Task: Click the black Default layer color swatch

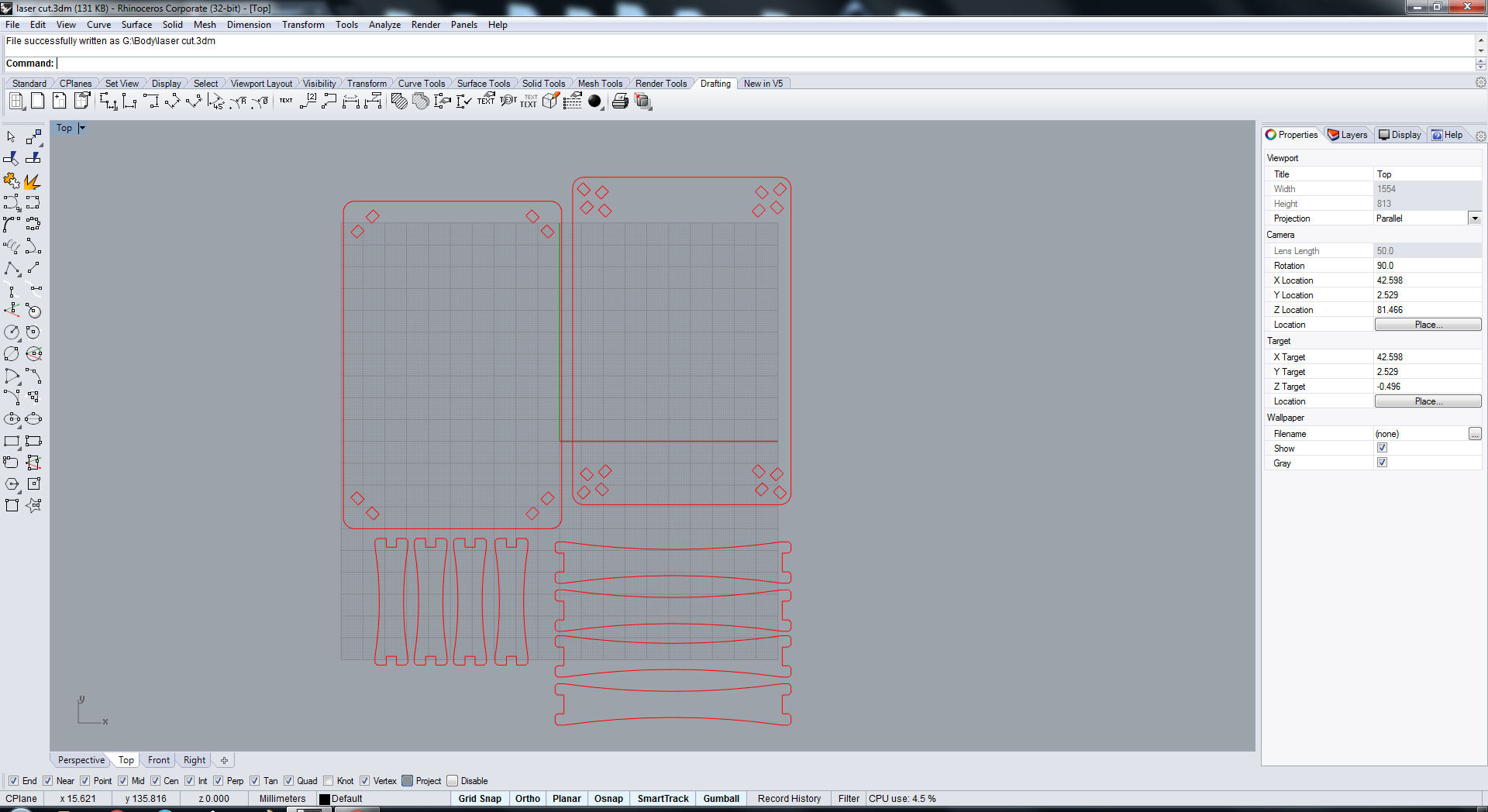Action: coord(325,799)
